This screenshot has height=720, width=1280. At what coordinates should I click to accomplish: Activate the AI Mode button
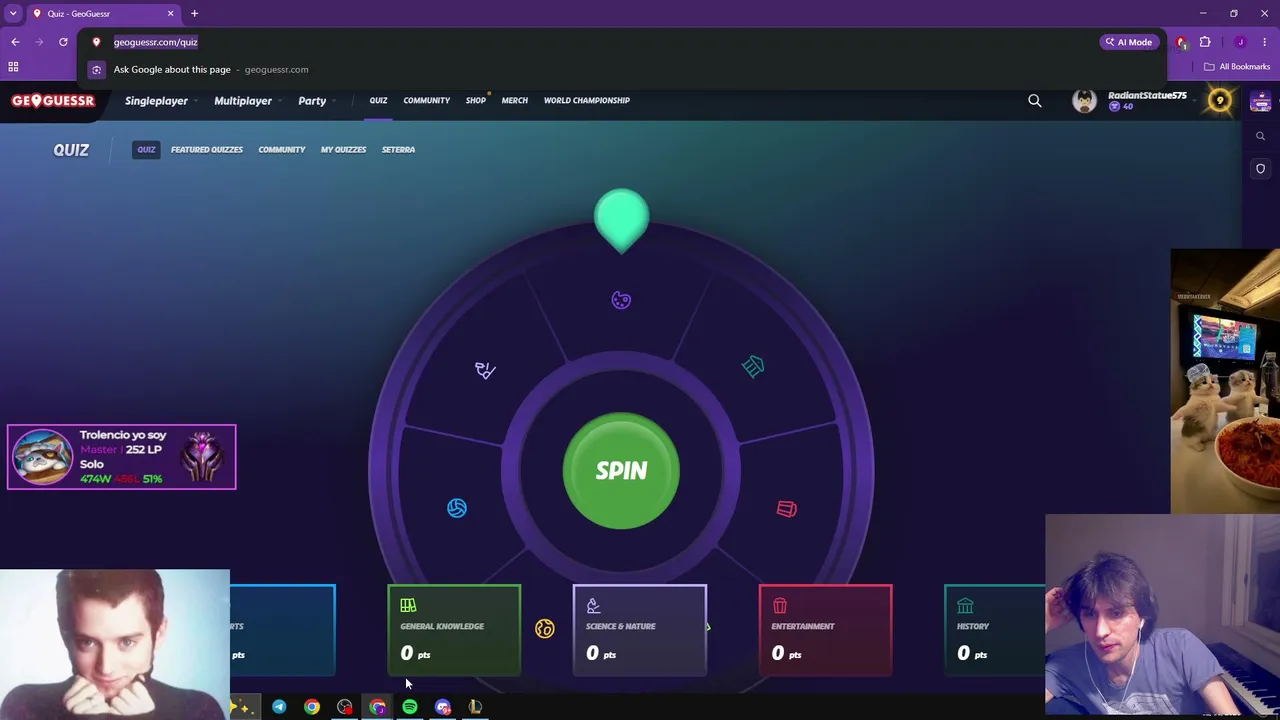coord(1128,42)
